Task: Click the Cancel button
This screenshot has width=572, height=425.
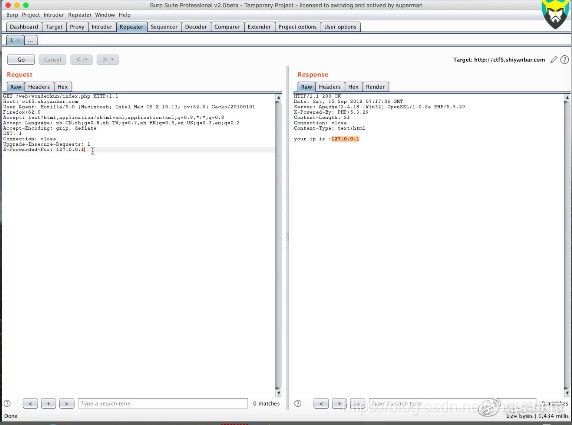Action: pyautogui.click(x=53, y=59)
